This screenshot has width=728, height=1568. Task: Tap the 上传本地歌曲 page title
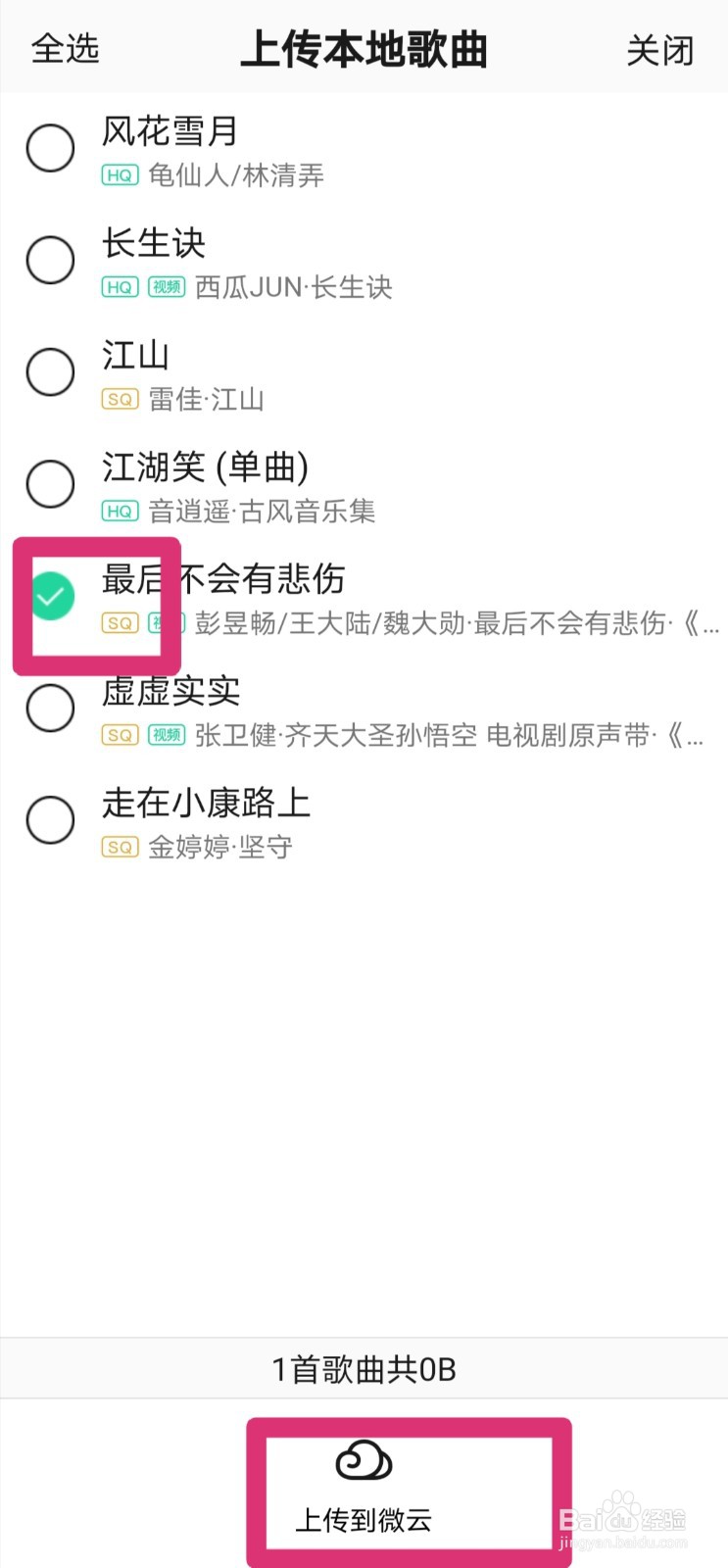pyautogui.click(x=364, y=49)
